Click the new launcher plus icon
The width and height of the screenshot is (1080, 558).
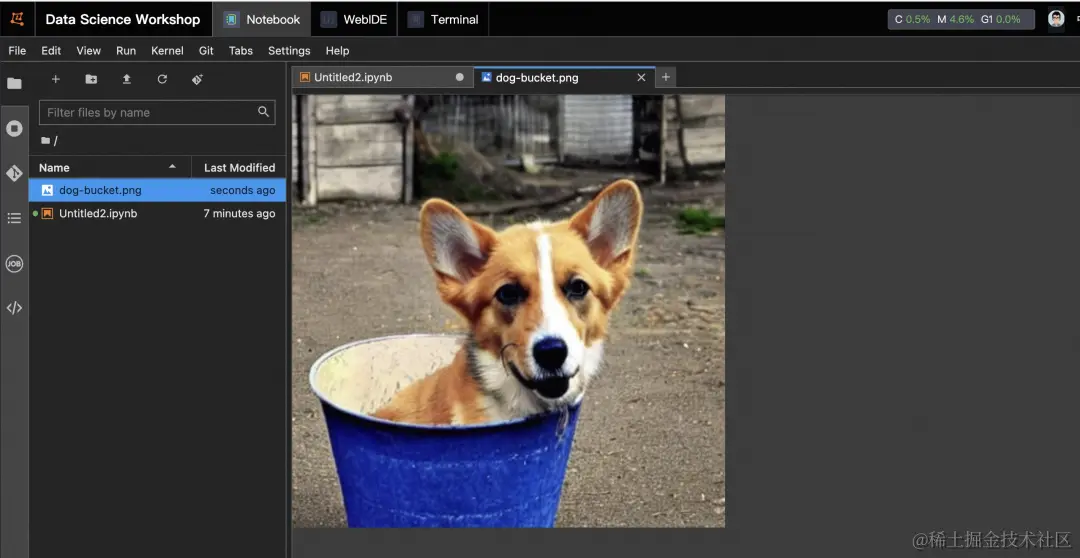pos(56,79)
